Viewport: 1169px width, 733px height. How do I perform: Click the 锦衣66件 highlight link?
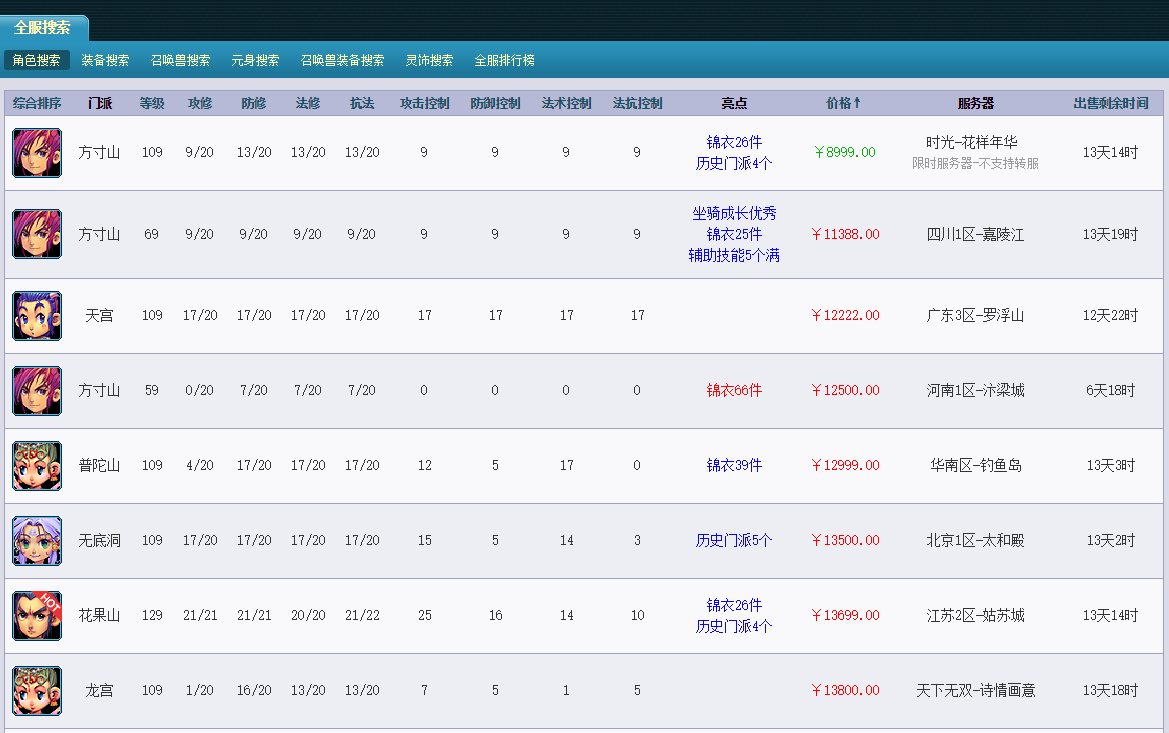click(x=734, y=391)
